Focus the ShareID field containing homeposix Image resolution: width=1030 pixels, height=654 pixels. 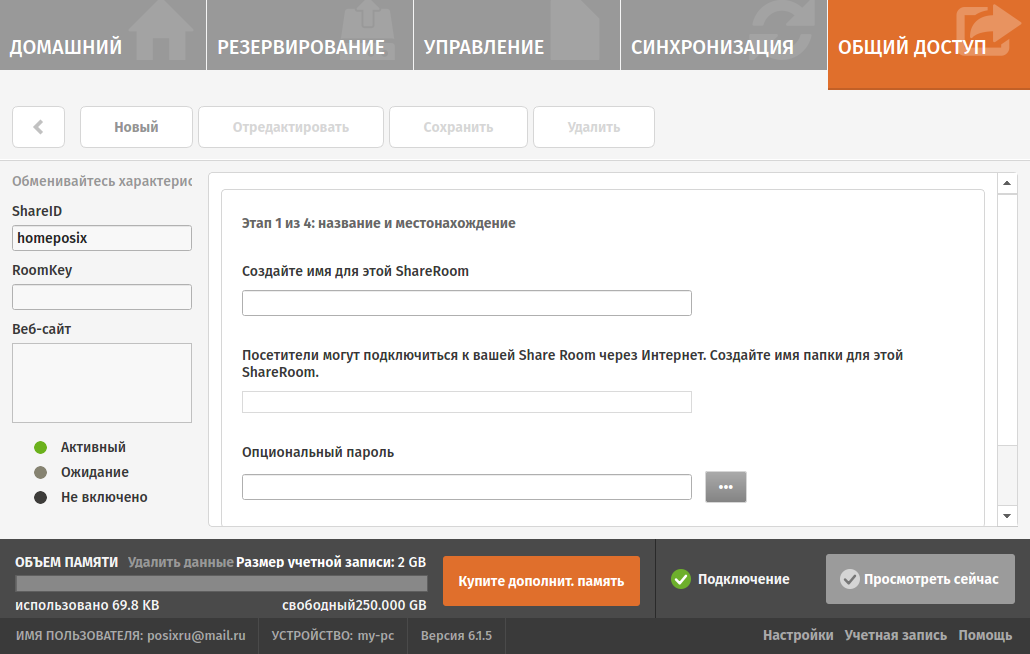tap(102, 238)
